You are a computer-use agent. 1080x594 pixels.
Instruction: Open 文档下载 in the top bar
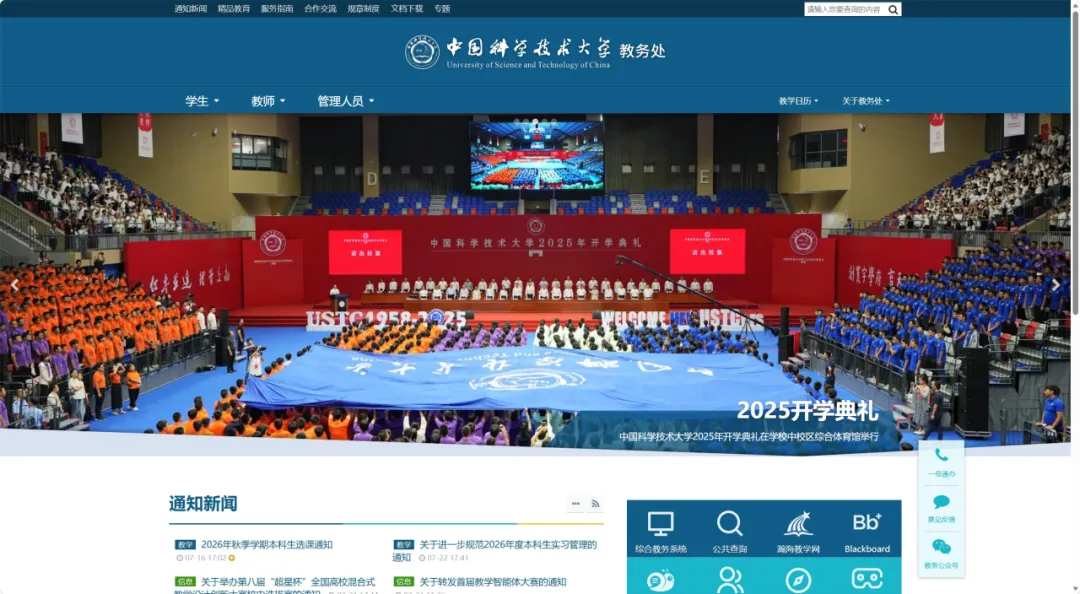tap(406, 9)
